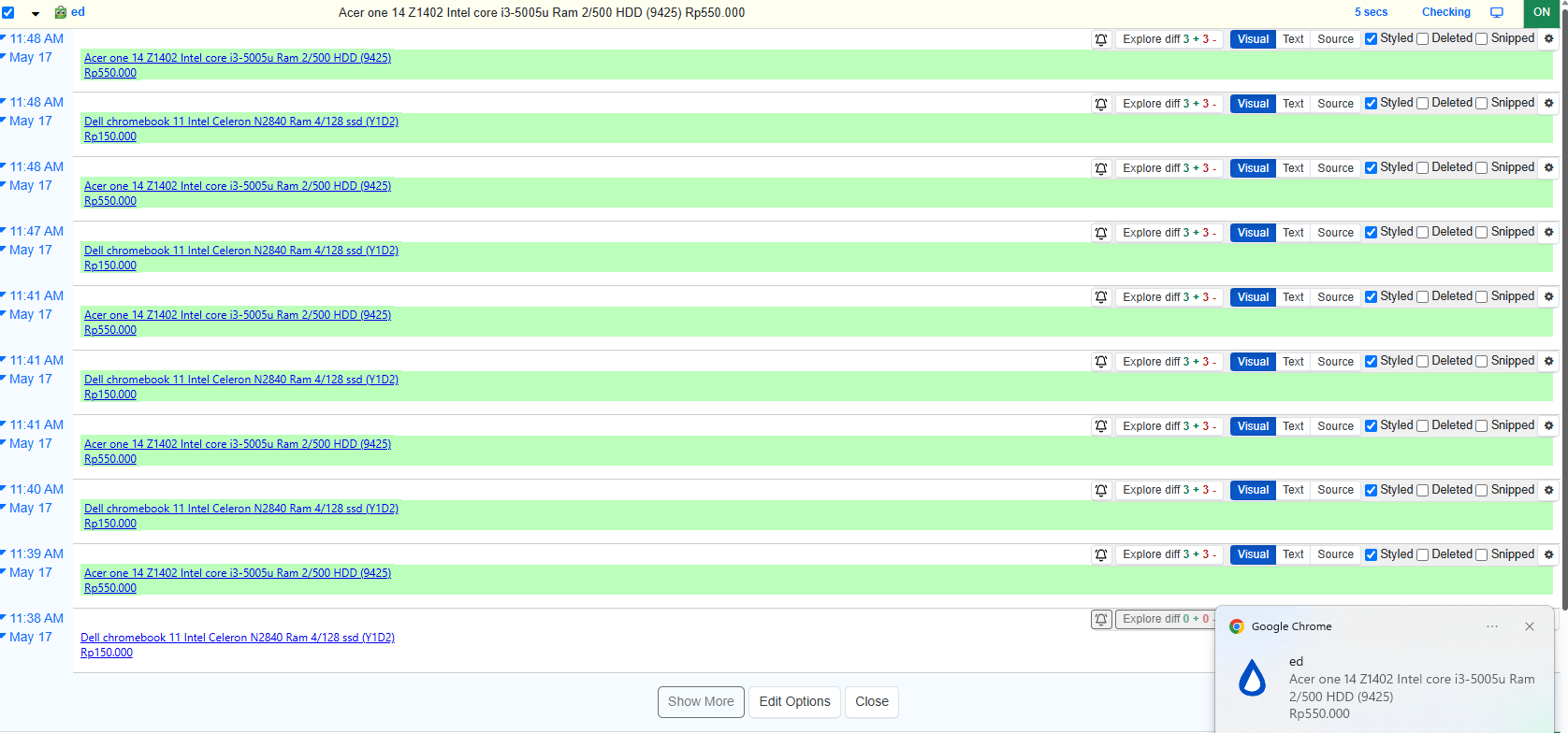Open the Dell chromebook link in the 11:47 AM entry
The height and width of the screenshot is (733, 1568).
[241, 251]
